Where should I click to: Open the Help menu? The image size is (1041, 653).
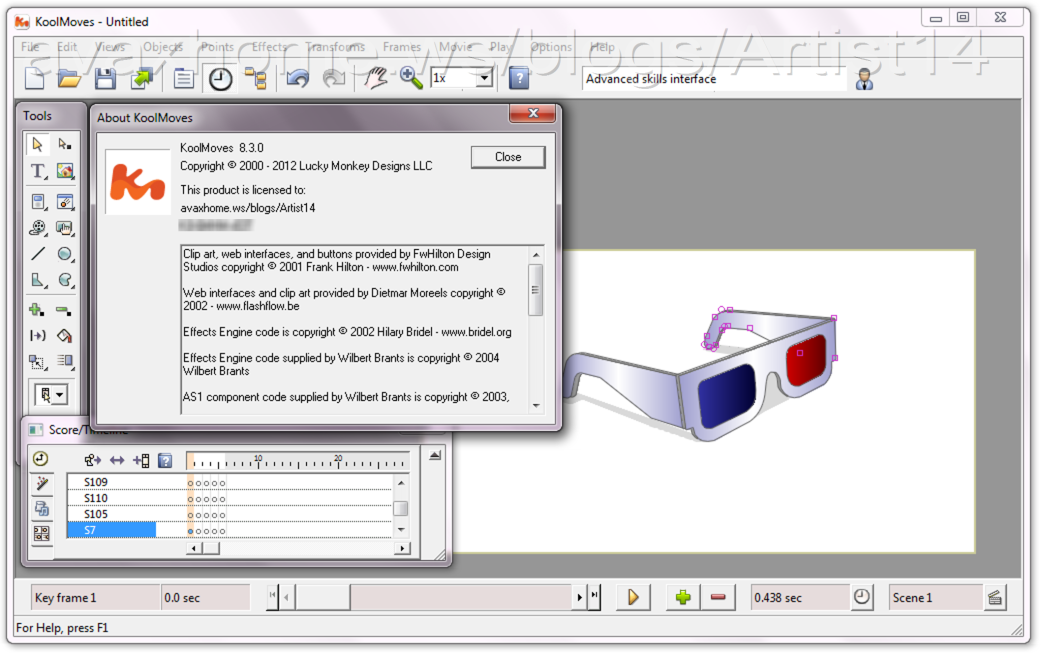point(602,46)
